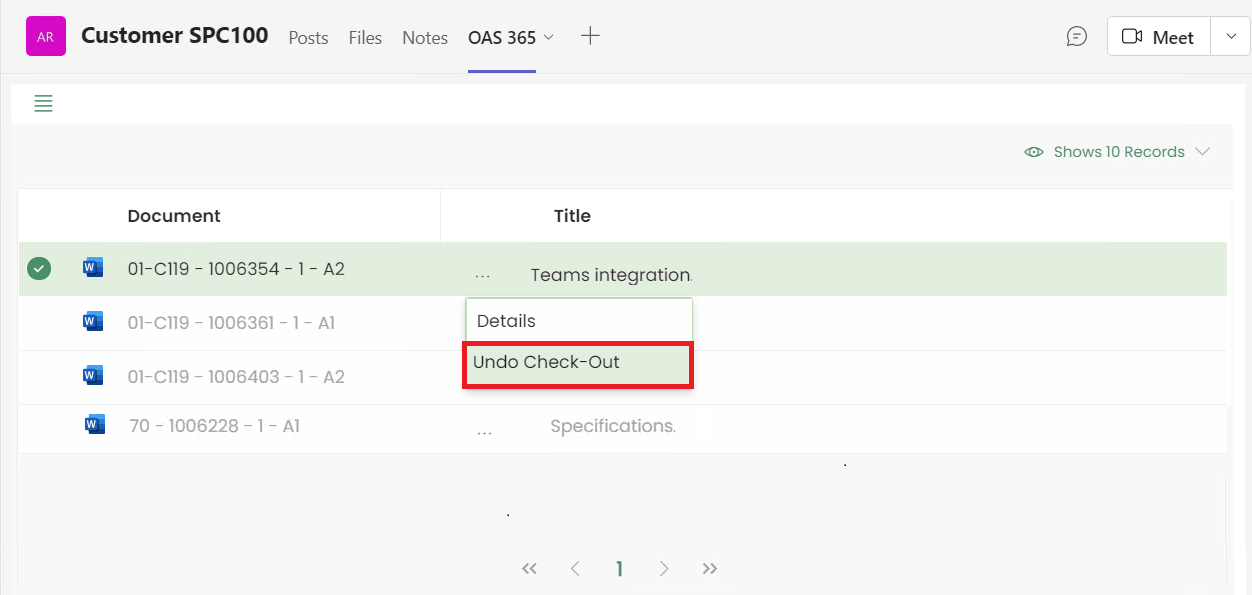This screenshot has width=1252, height=595.
Task: Toggle the eye icon beside Shows 10 Records
Action: coord(1034,152)
